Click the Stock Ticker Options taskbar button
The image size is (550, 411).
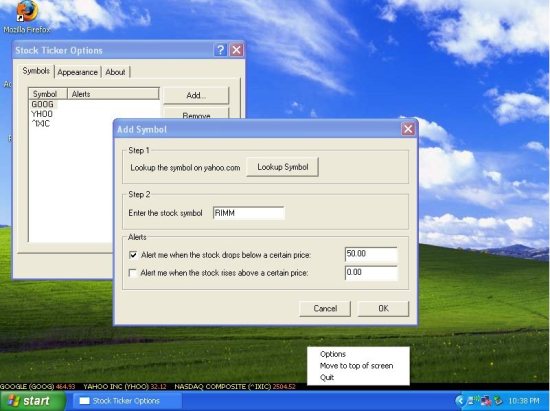[x=127, y=401]
